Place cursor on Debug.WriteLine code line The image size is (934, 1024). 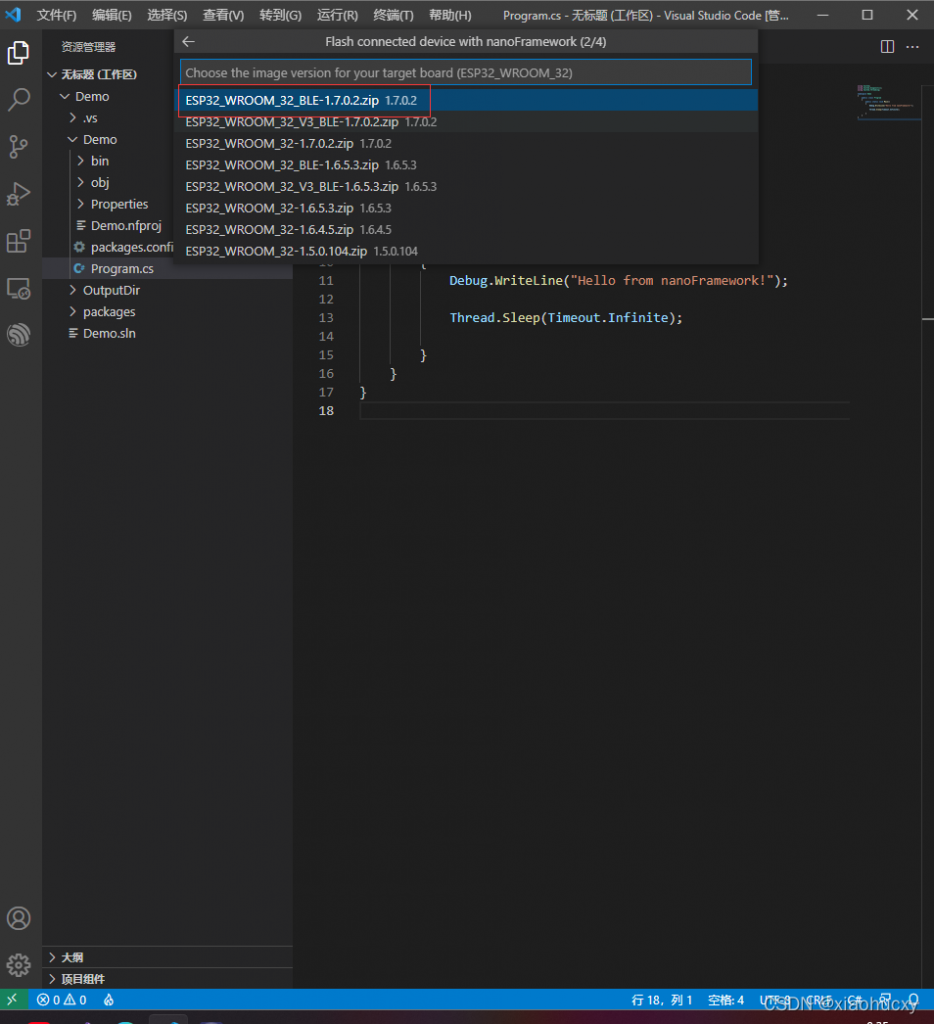(x=619, y=281)
